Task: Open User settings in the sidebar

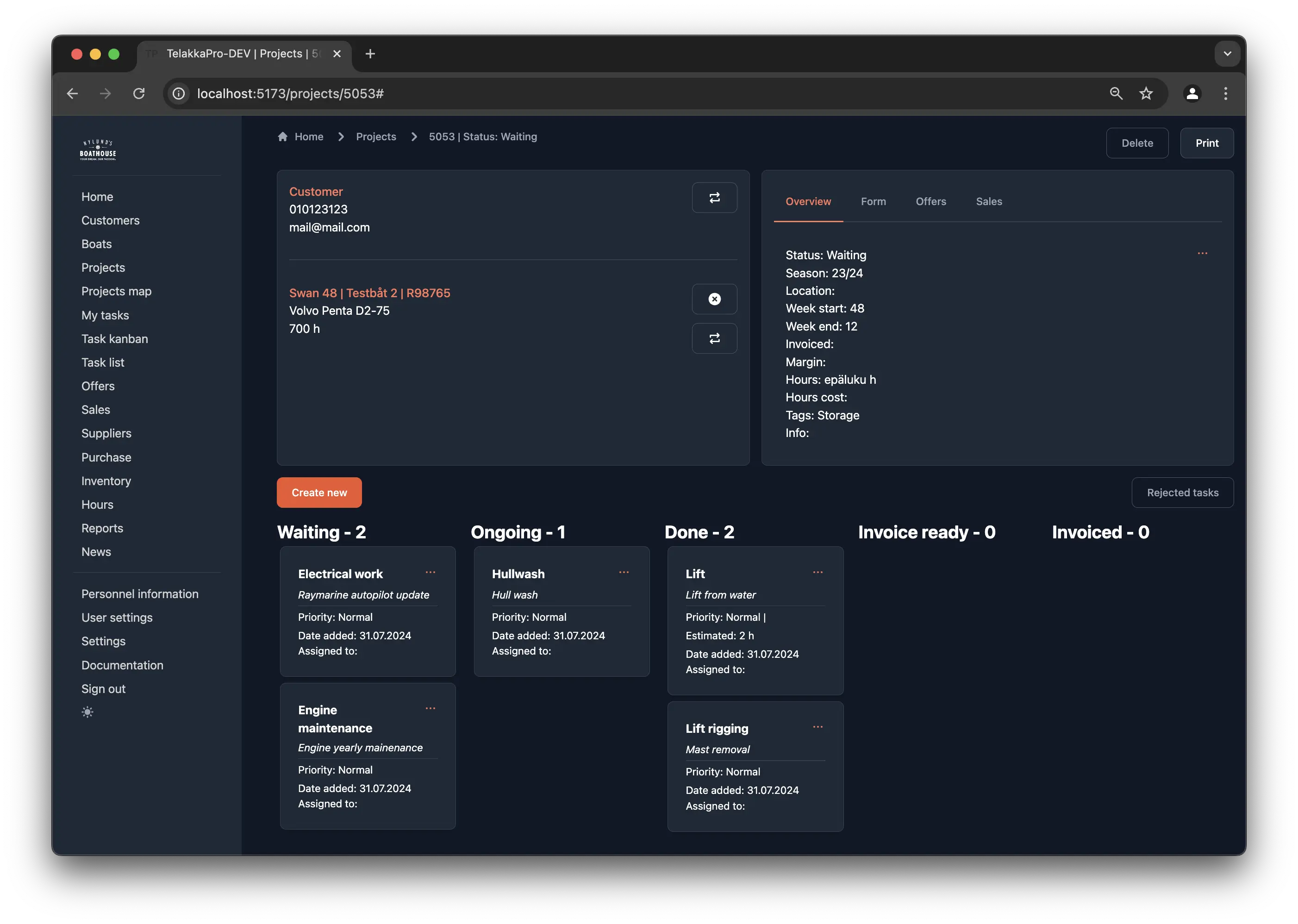Action: pos(117,618)
